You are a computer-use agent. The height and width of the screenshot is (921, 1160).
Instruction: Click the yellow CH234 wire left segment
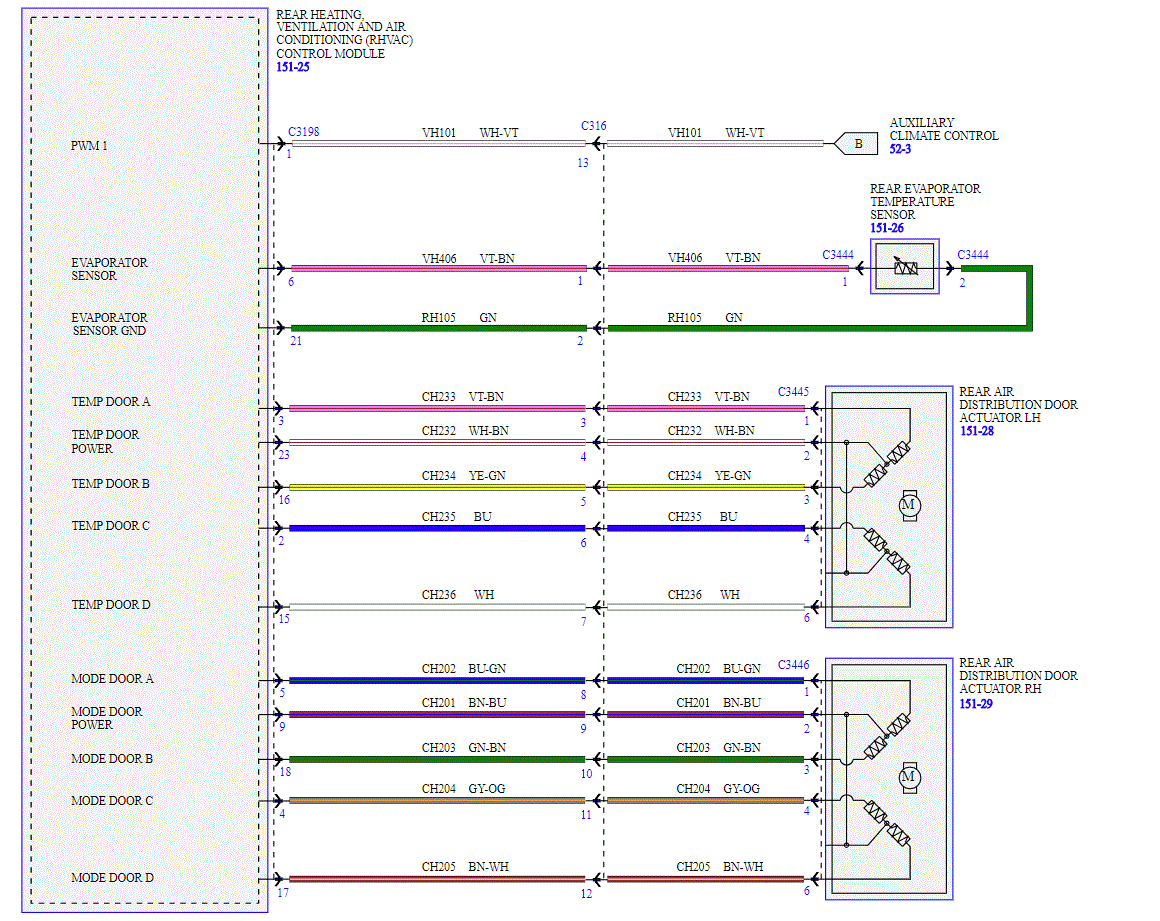[436, 488]
